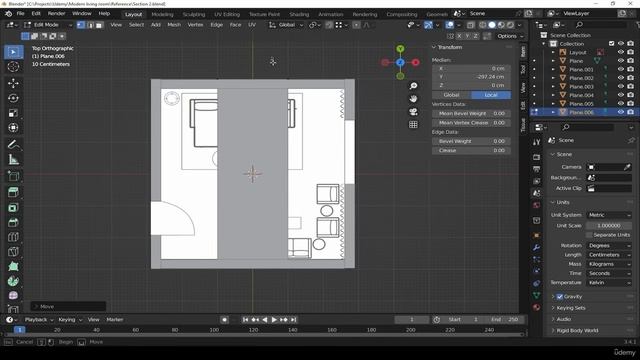Hide Plane.003 eye icon
This screenshot has width=640, height=360.
click(621, 87)
